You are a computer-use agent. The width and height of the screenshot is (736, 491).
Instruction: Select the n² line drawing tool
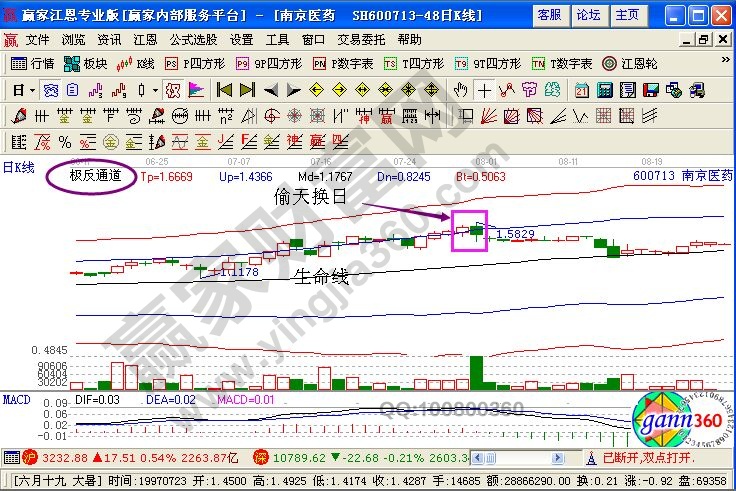click(x=226, y=115)
